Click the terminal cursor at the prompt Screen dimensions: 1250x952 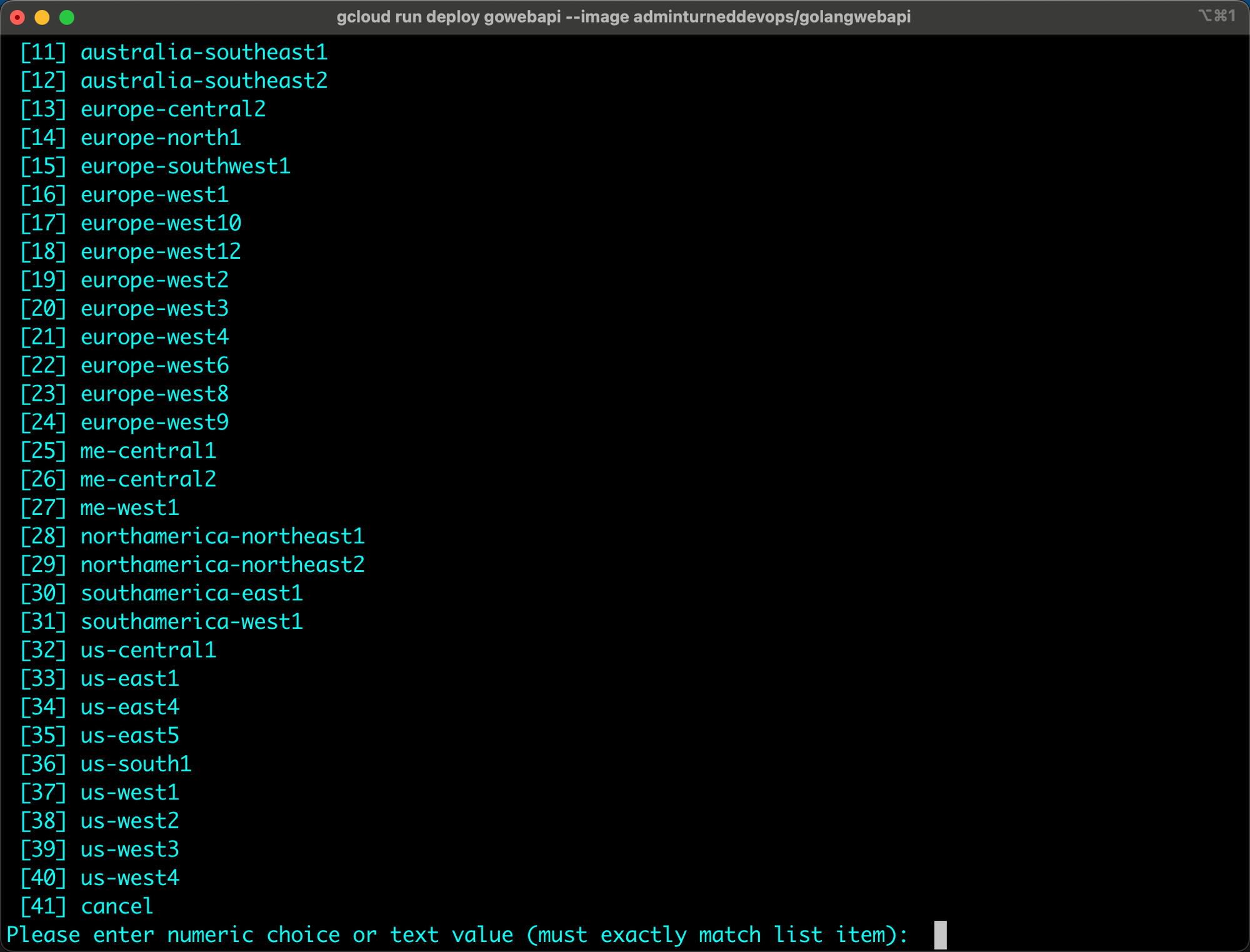(x=939, y=934)
